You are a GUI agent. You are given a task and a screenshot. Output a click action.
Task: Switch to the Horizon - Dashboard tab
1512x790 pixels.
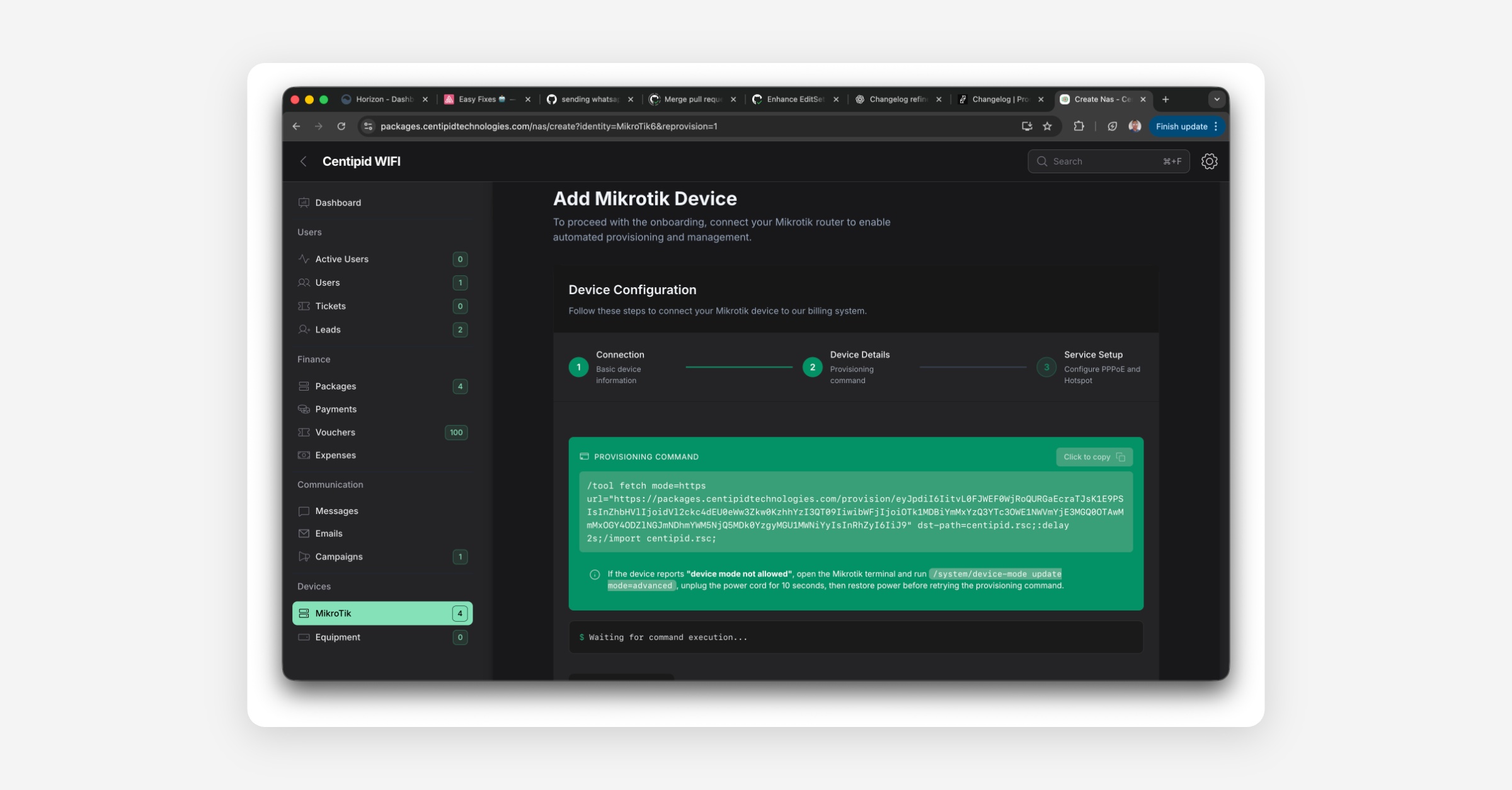click(383, 100)
